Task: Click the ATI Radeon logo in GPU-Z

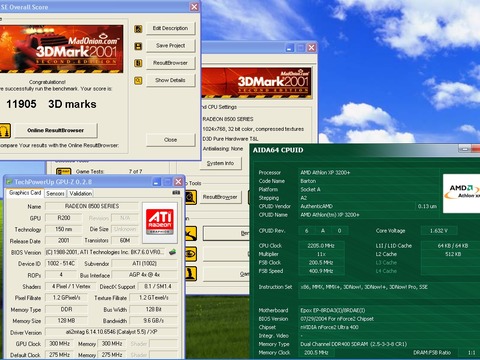Action: 160,222
